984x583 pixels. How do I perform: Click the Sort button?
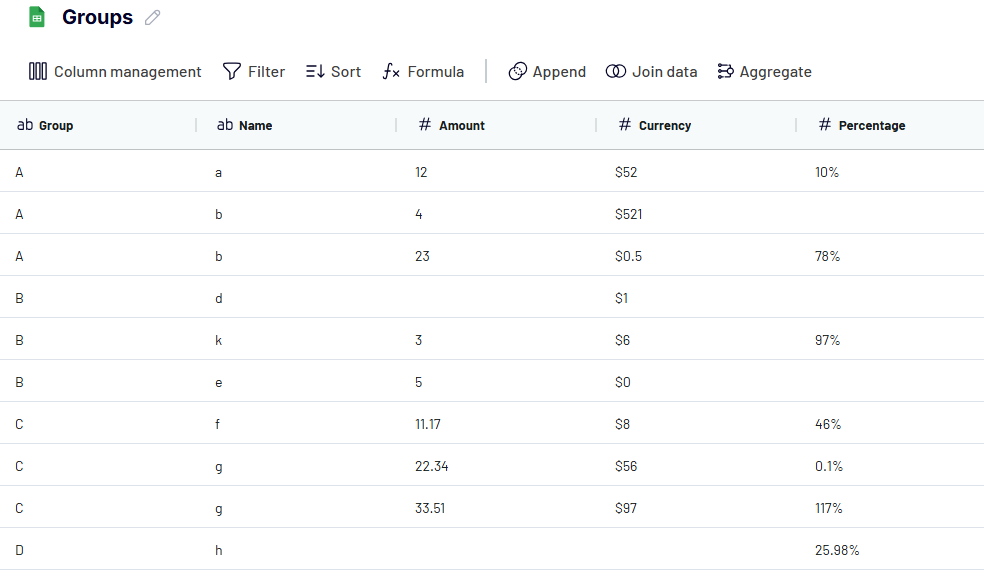(x=333, y=72)
